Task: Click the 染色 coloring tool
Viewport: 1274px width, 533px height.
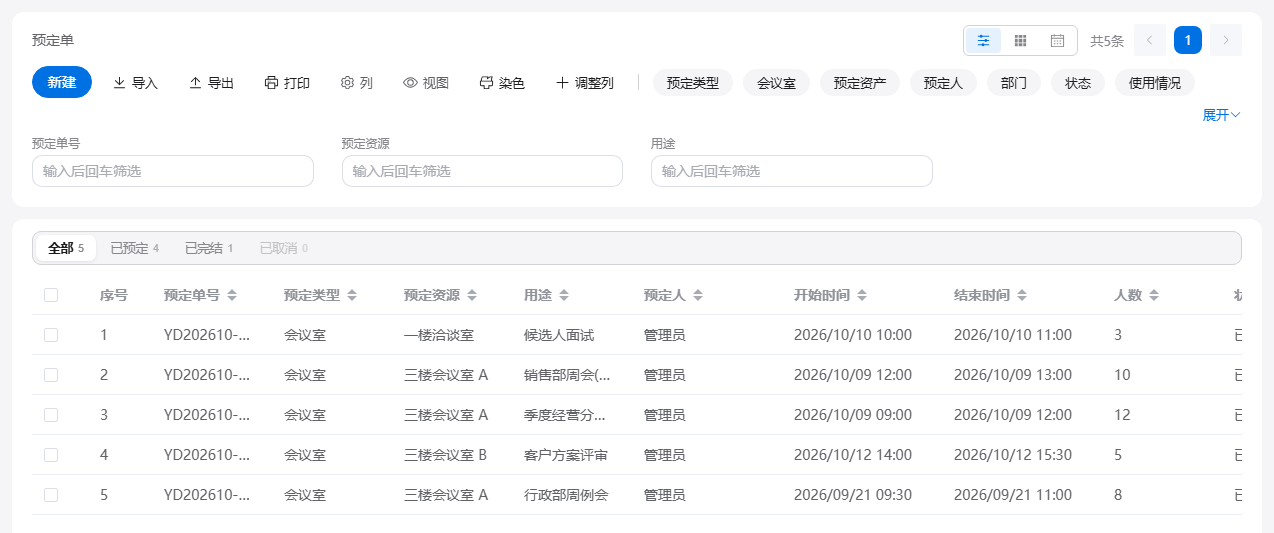Action: click(502, 83)
